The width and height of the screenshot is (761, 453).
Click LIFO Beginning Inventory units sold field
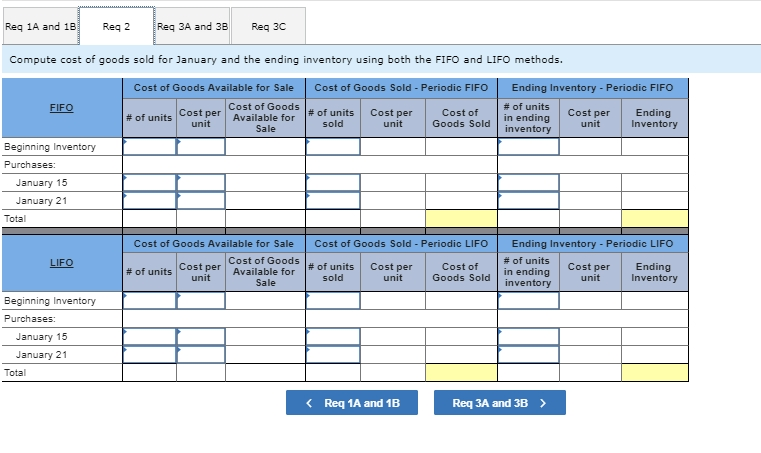pyautogui.click(x=333, y=301)
